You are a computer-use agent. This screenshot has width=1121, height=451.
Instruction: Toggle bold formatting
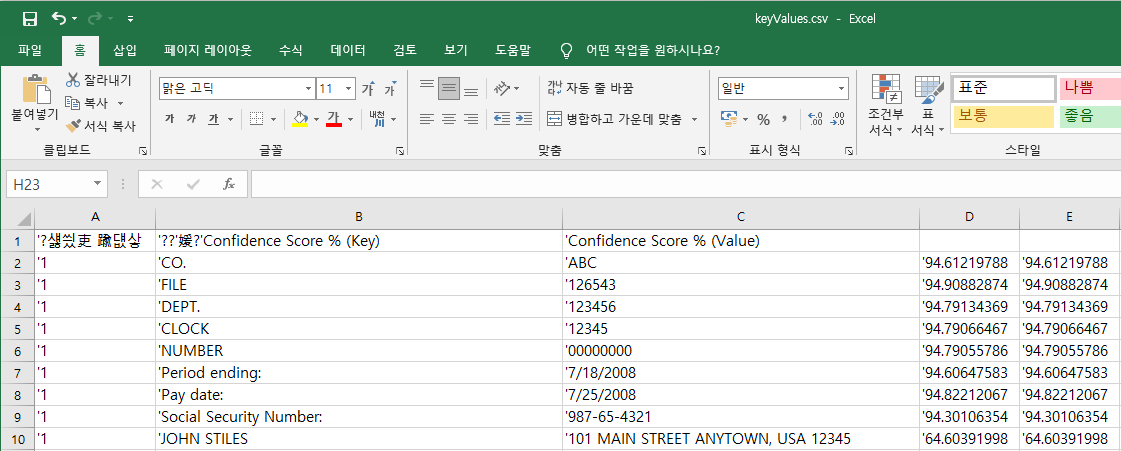tap(169, 119)
